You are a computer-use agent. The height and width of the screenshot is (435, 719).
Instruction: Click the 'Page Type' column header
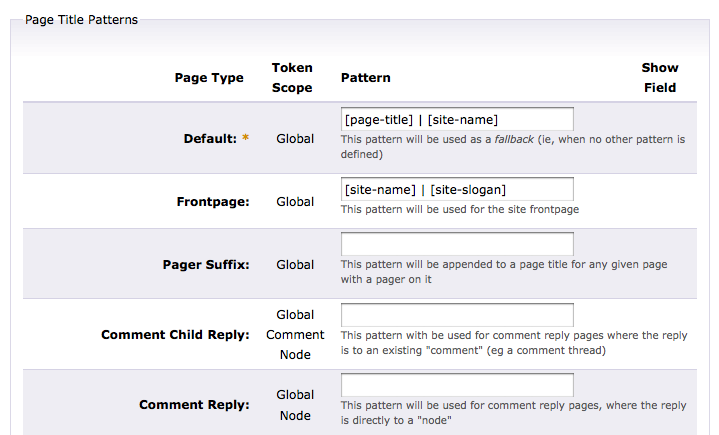tap(209, 78)
